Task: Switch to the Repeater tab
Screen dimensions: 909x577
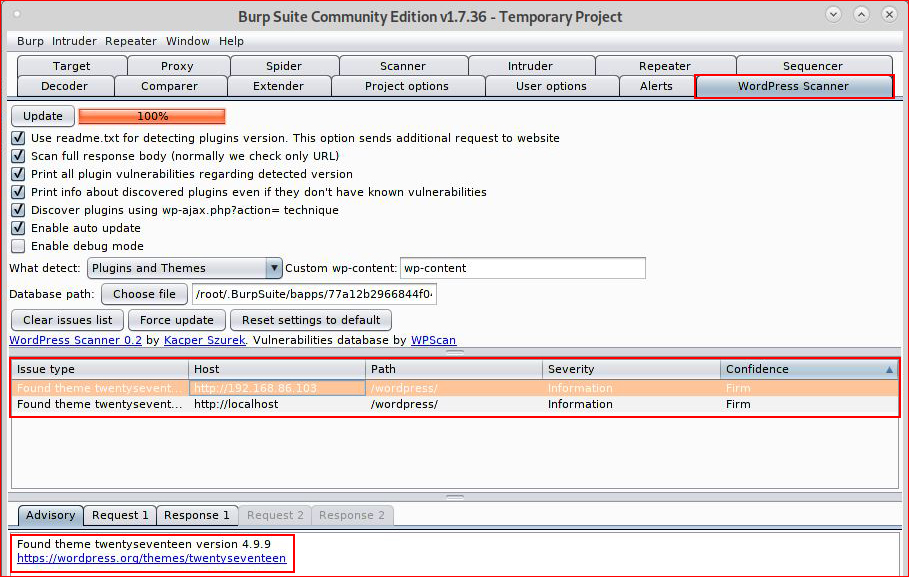Action: [x=665, y=66]
